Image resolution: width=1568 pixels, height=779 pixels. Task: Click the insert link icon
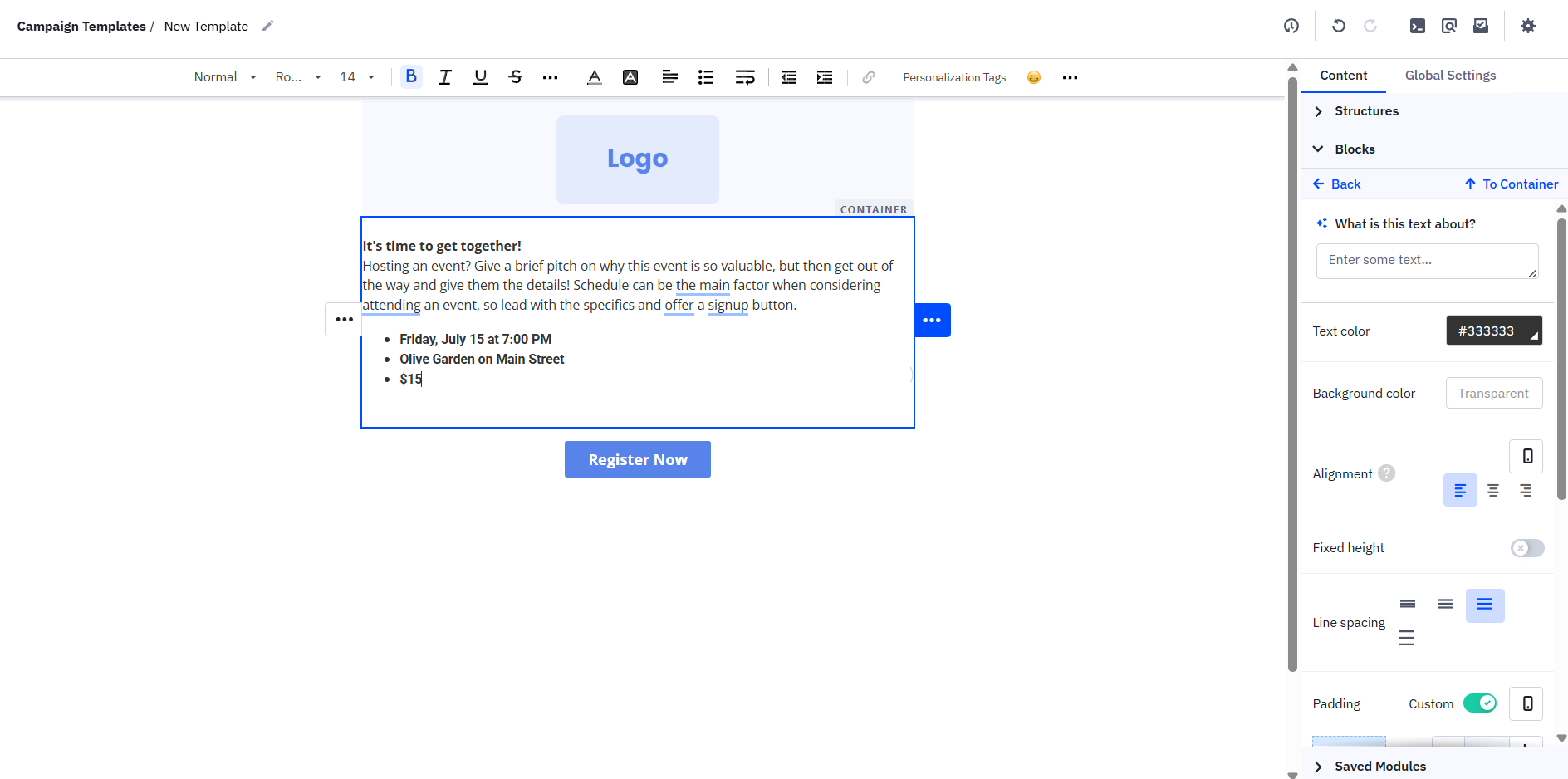pyautogui.click(x=869, y=77)
